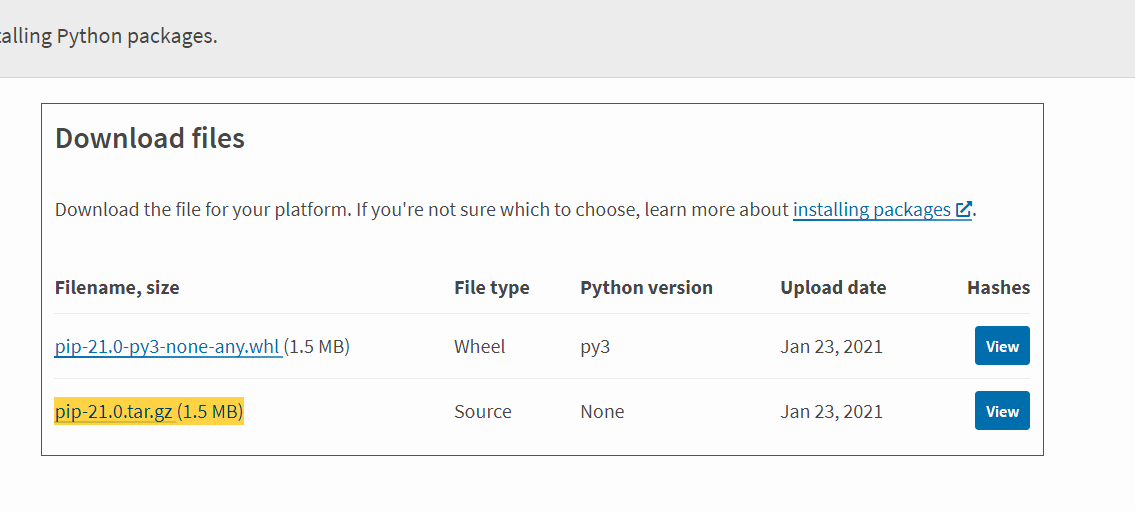
Task: Click the Hashes column header
Action: (998, 288)
